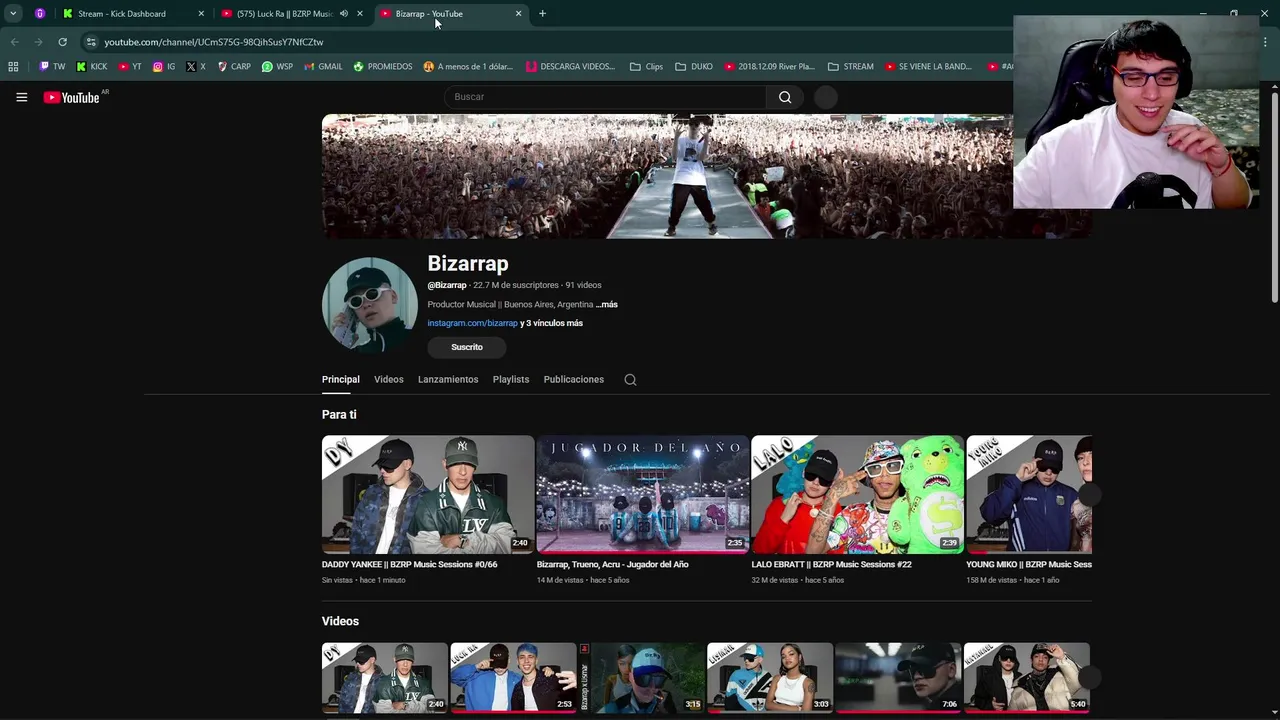
Task: Reload the current page
Action: (x=62, y=42)
